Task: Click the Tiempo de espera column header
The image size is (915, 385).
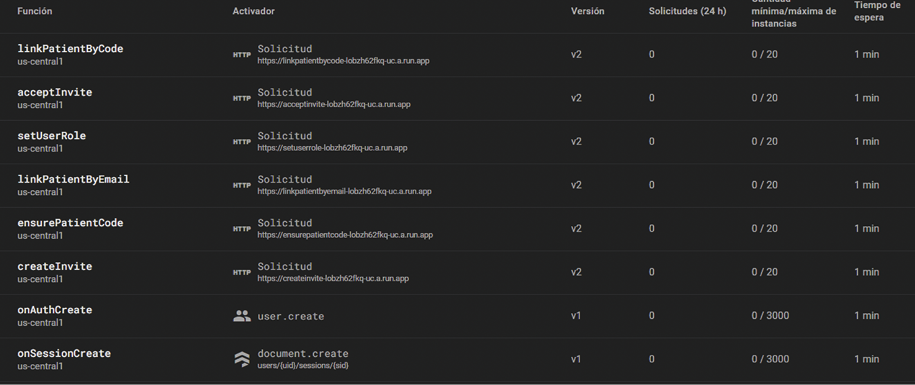Action: [x=877, y=11]
